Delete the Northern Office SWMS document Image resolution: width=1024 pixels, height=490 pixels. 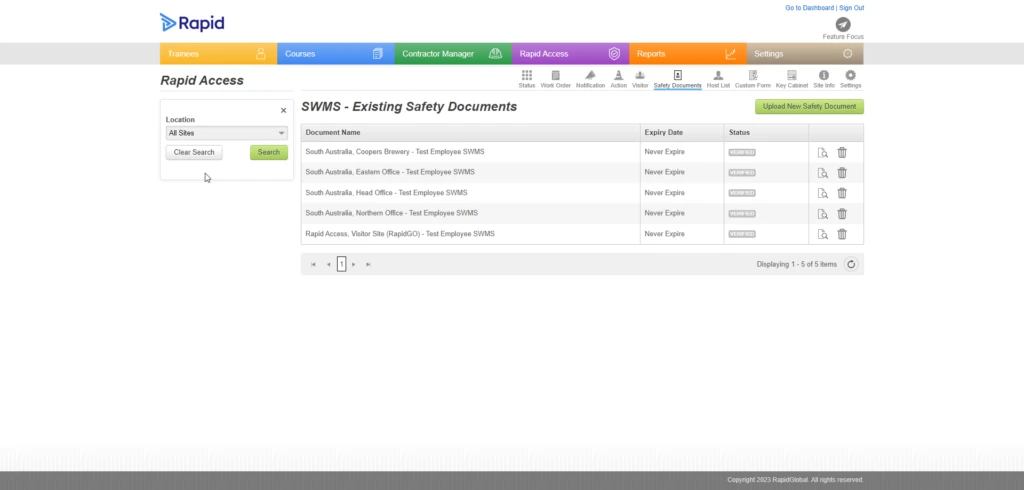842,213
